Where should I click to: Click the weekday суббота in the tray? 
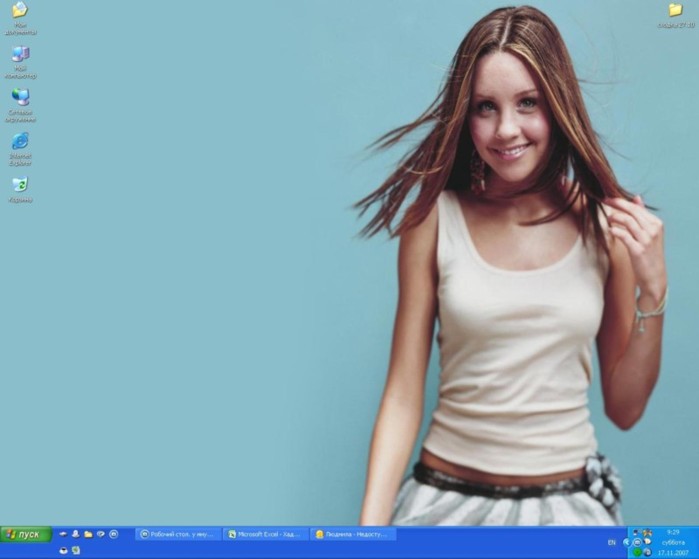point(673,543)
